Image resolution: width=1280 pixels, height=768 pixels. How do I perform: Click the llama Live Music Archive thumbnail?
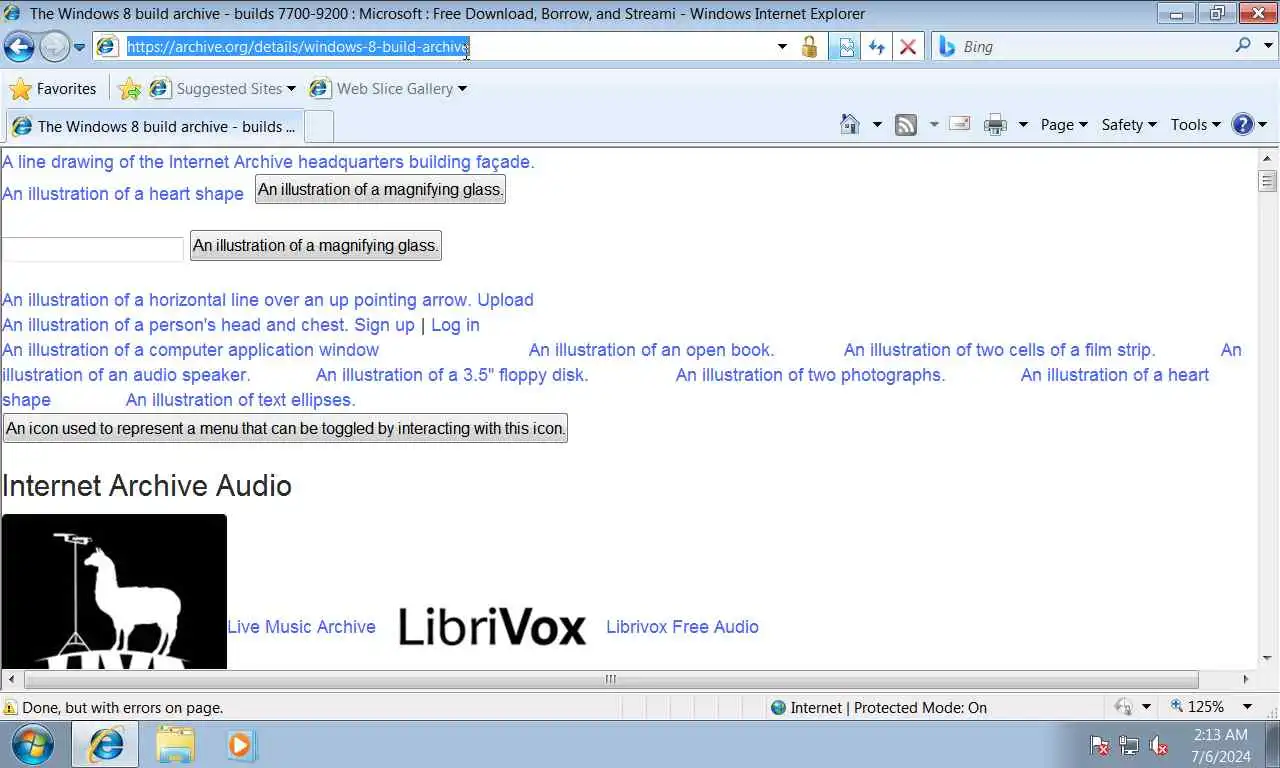click(x=114, y=591)
